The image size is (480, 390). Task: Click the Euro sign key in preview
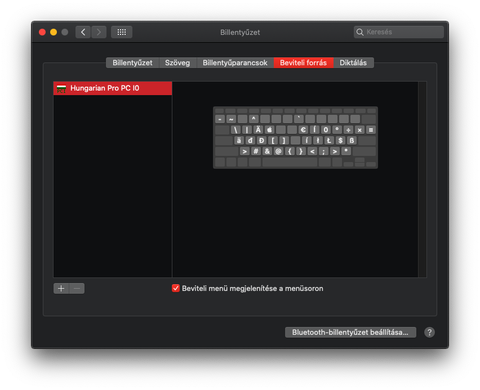tap(303, 130)
